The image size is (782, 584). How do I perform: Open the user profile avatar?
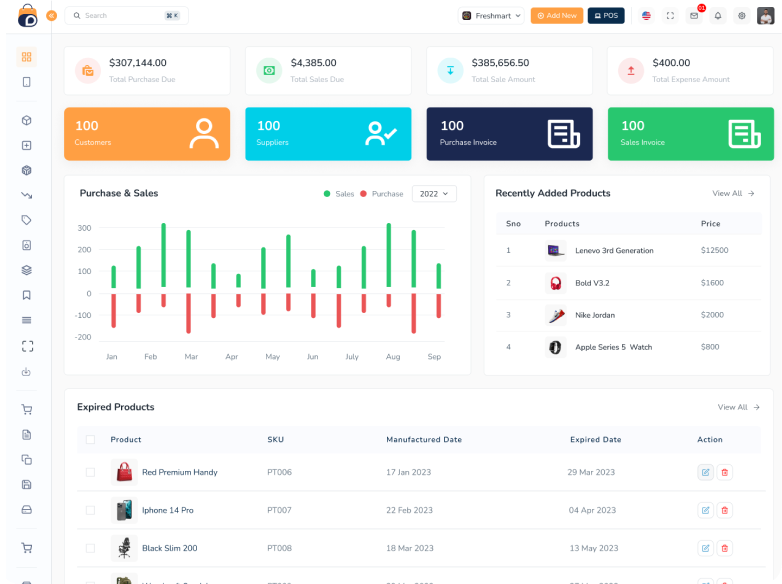pos(766,16)
